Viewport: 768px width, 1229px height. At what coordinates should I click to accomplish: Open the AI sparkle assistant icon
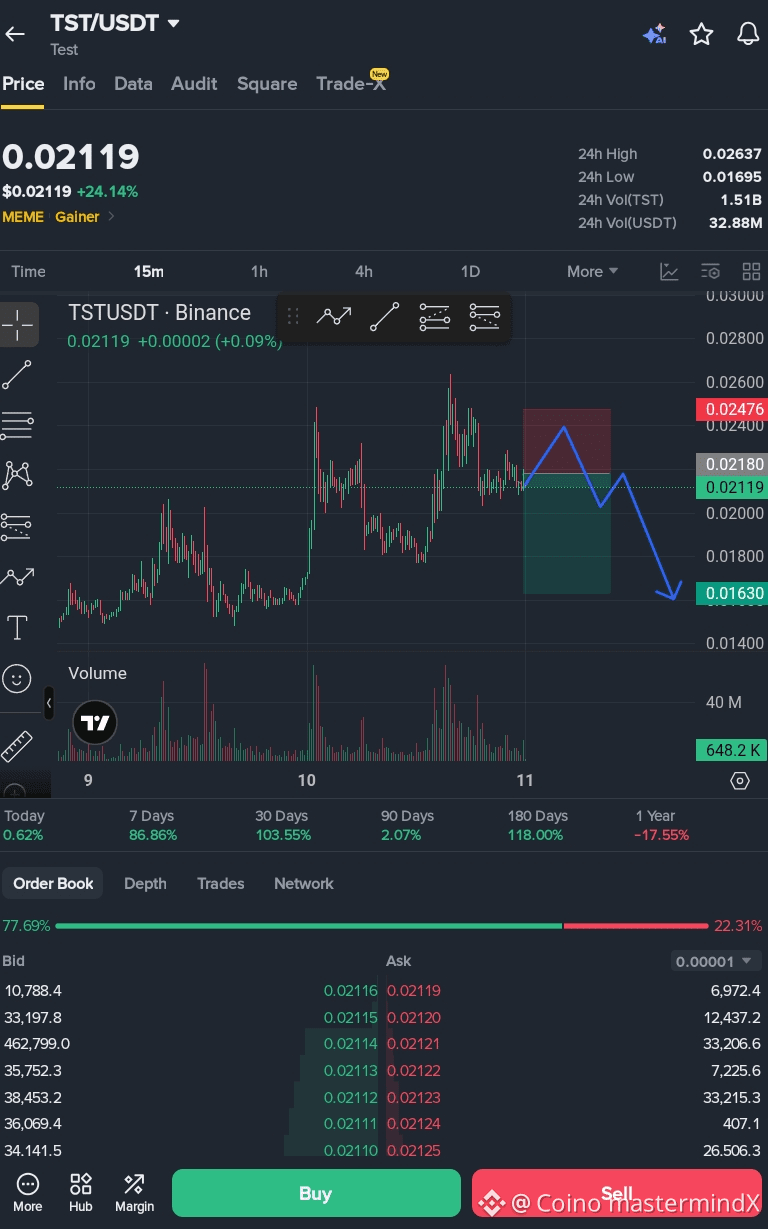[x=654, y=34]
